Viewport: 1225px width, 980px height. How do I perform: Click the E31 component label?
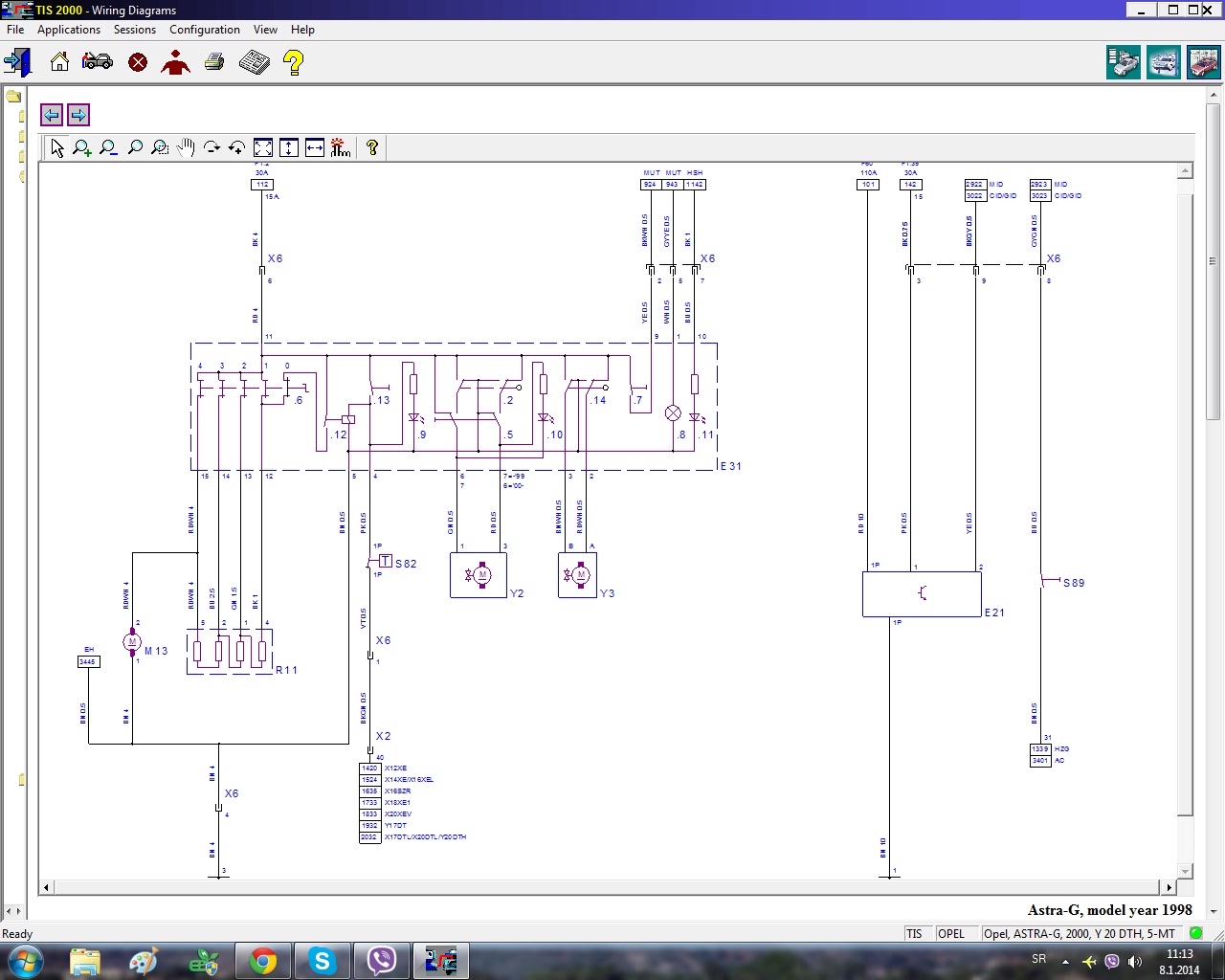pyautogui.click(x=731, y=466)
